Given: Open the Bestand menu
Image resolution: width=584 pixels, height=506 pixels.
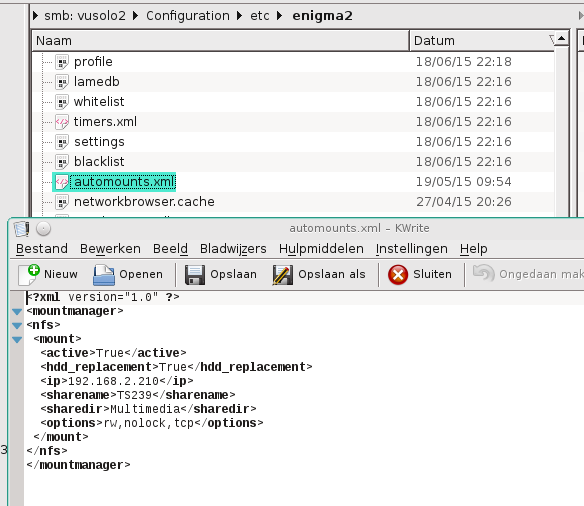Looking at the screenshot, I should pyautogui.click(x=42, y=249).
